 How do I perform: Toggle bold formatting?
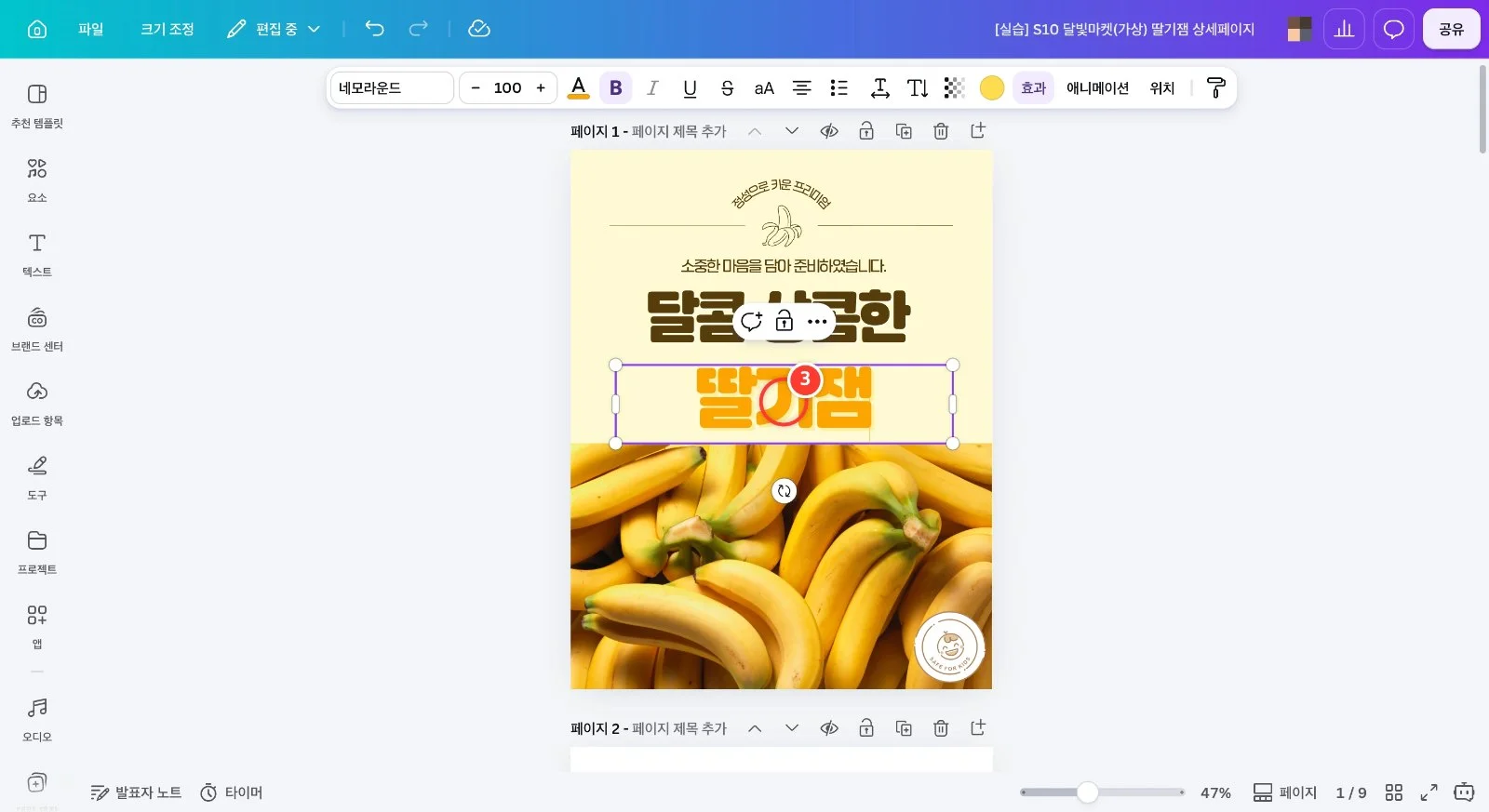click(615, 87)
